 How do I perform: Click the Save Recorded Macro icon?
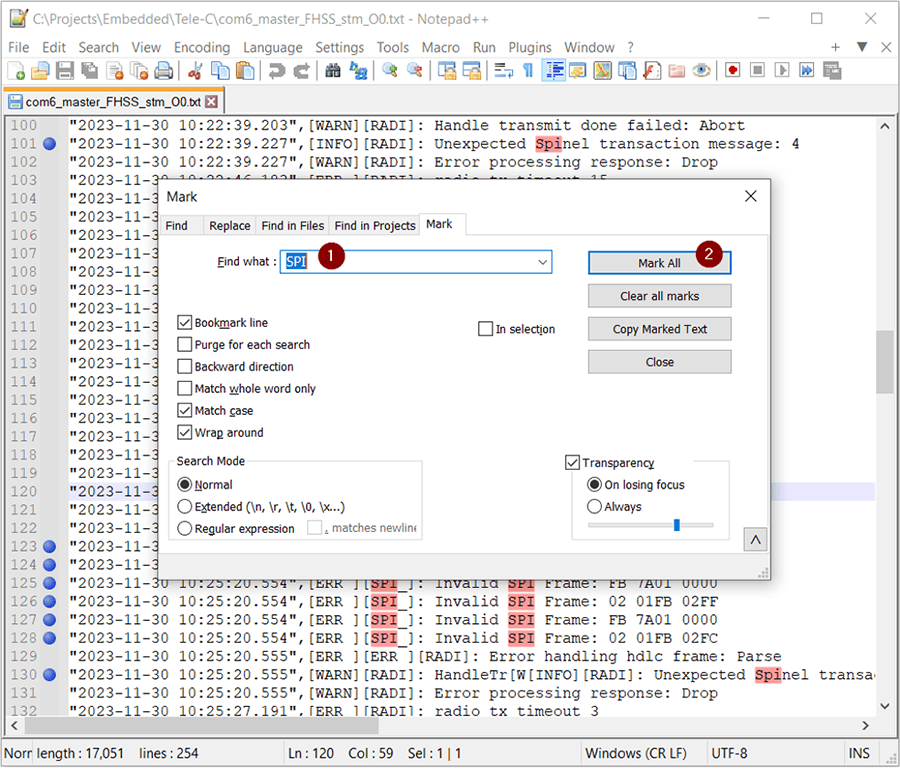point(832,71)
